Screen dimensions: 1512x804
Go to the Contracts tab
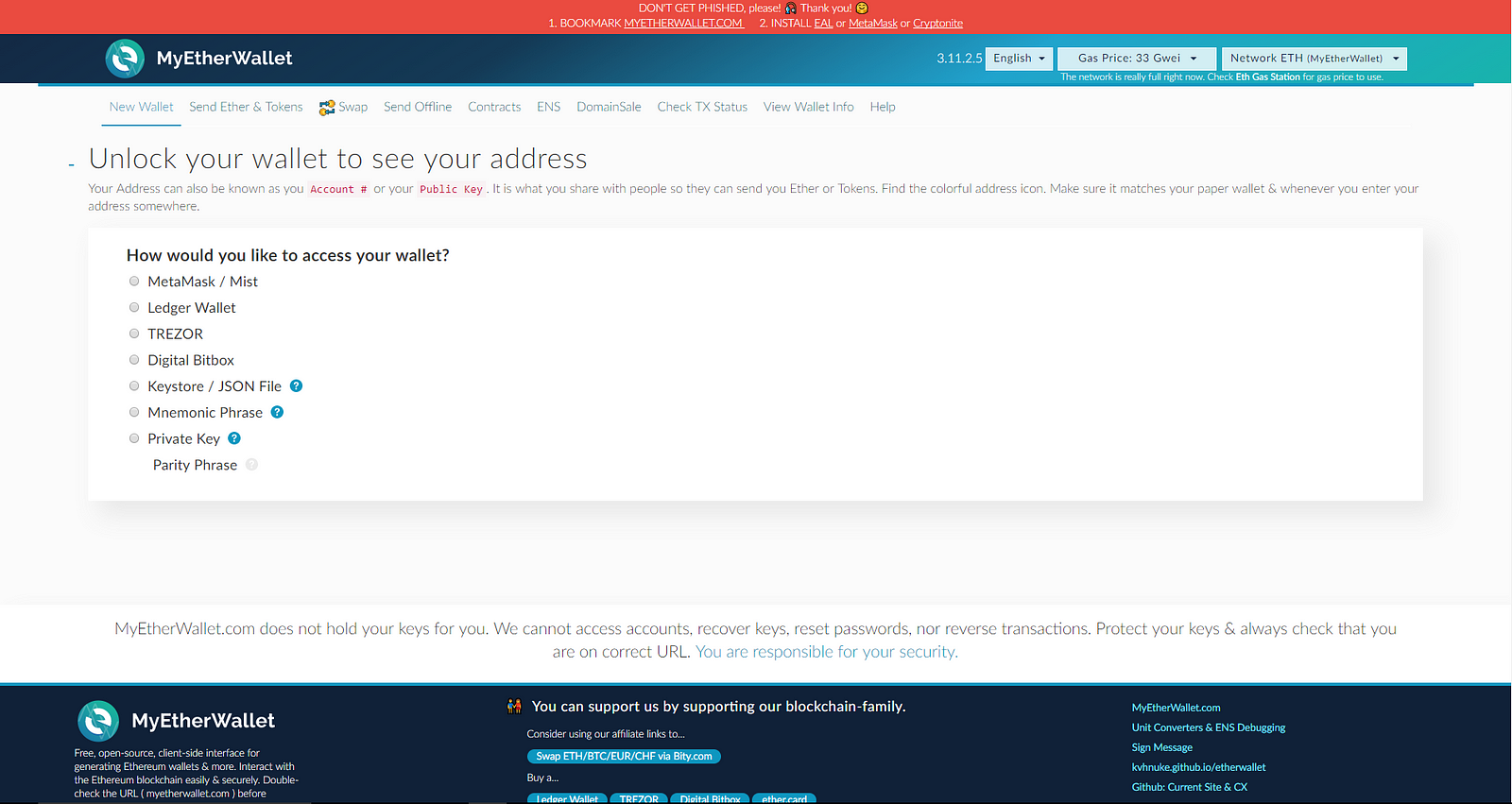point(494,107)
